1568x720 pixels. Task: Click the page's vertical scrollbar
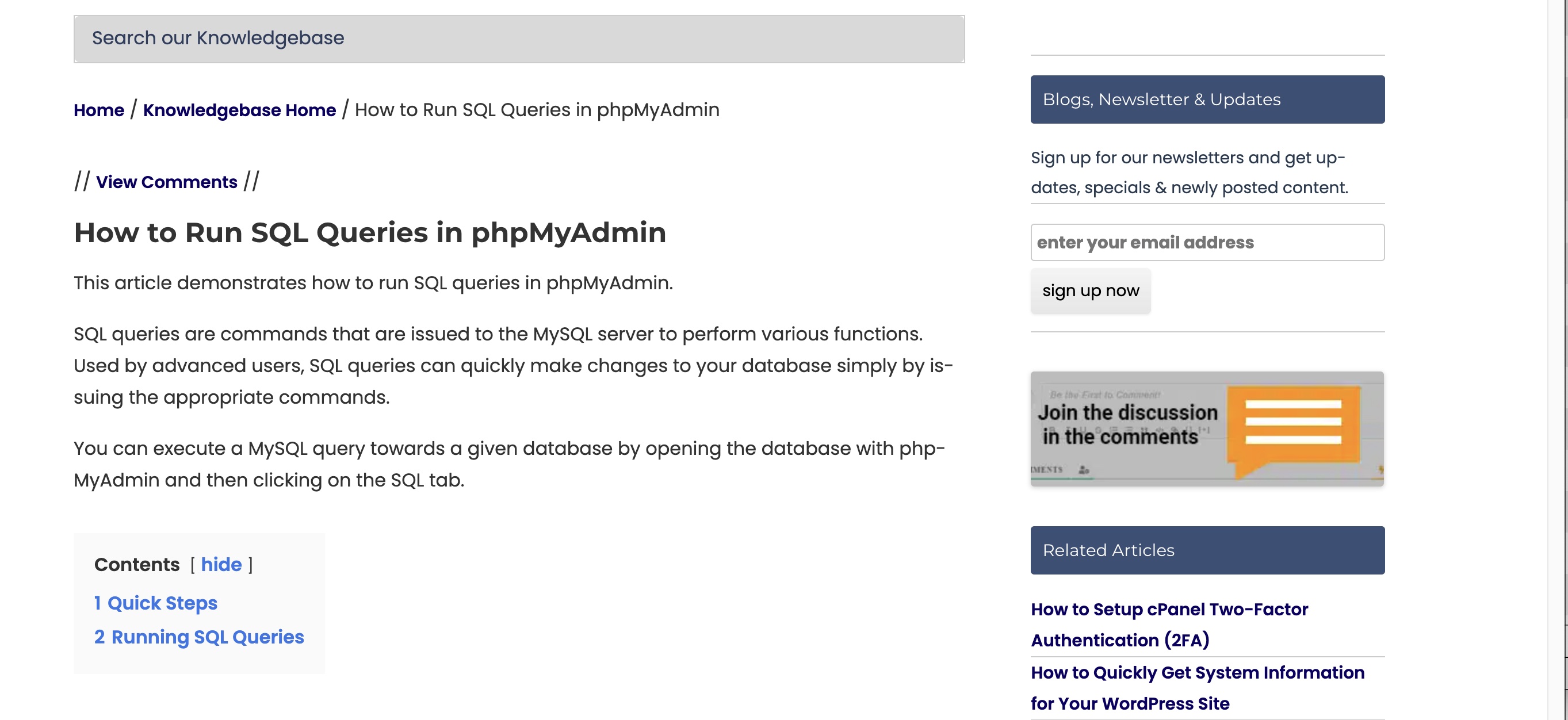point(1557,359)
